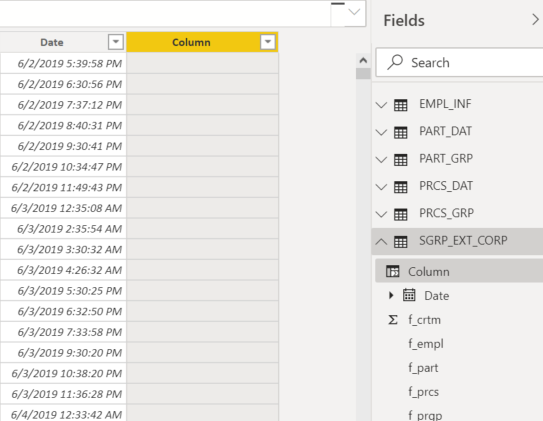Select the cell 6/2/2019 9:30:41 PM

pos(63,146)
